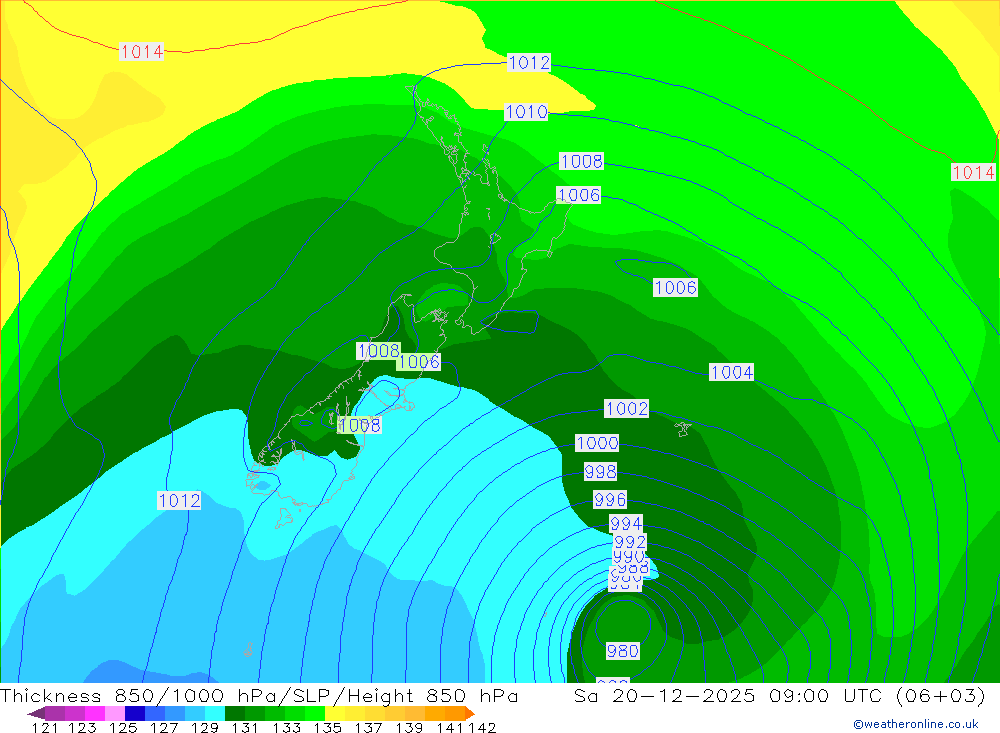Select the 1002 pressure label
Screen dimensions: 1000x733
click(x=627, y=408)
